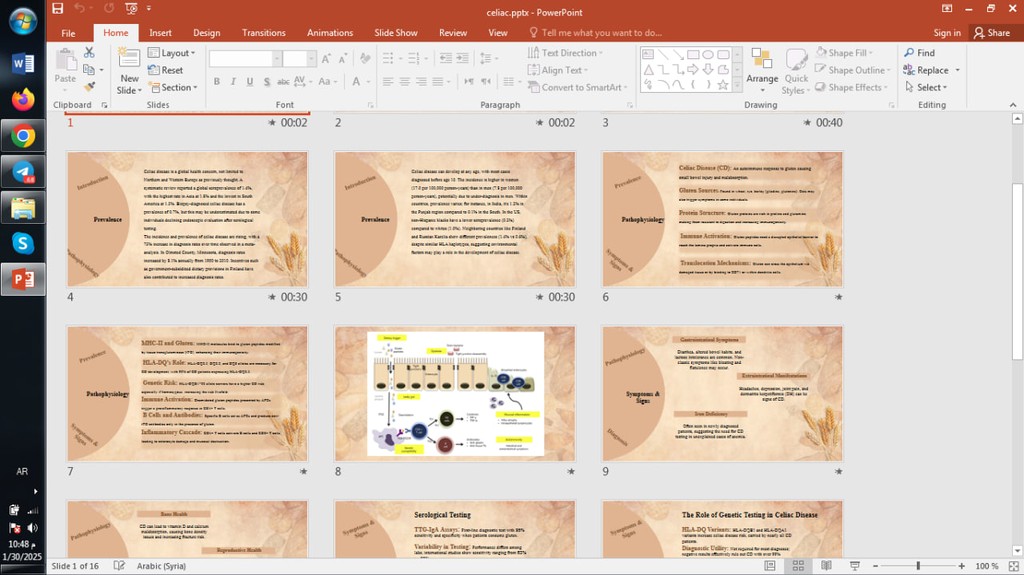Open Firefox from the taskbar
The height and width of the screenshot is (575, 1024).
23,100
